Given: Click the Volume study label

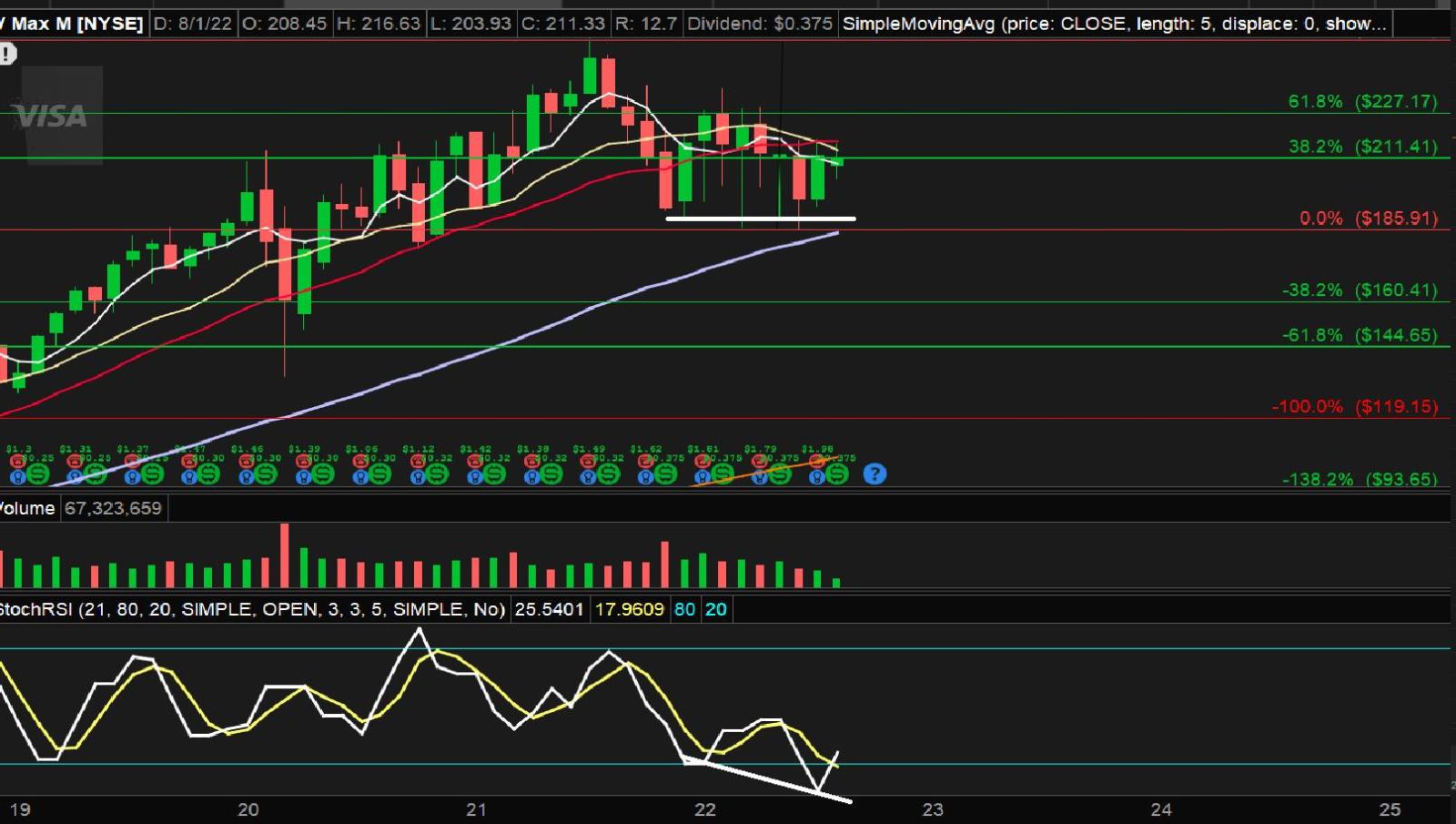Looking at the screenshot, I should pos(27,508).
